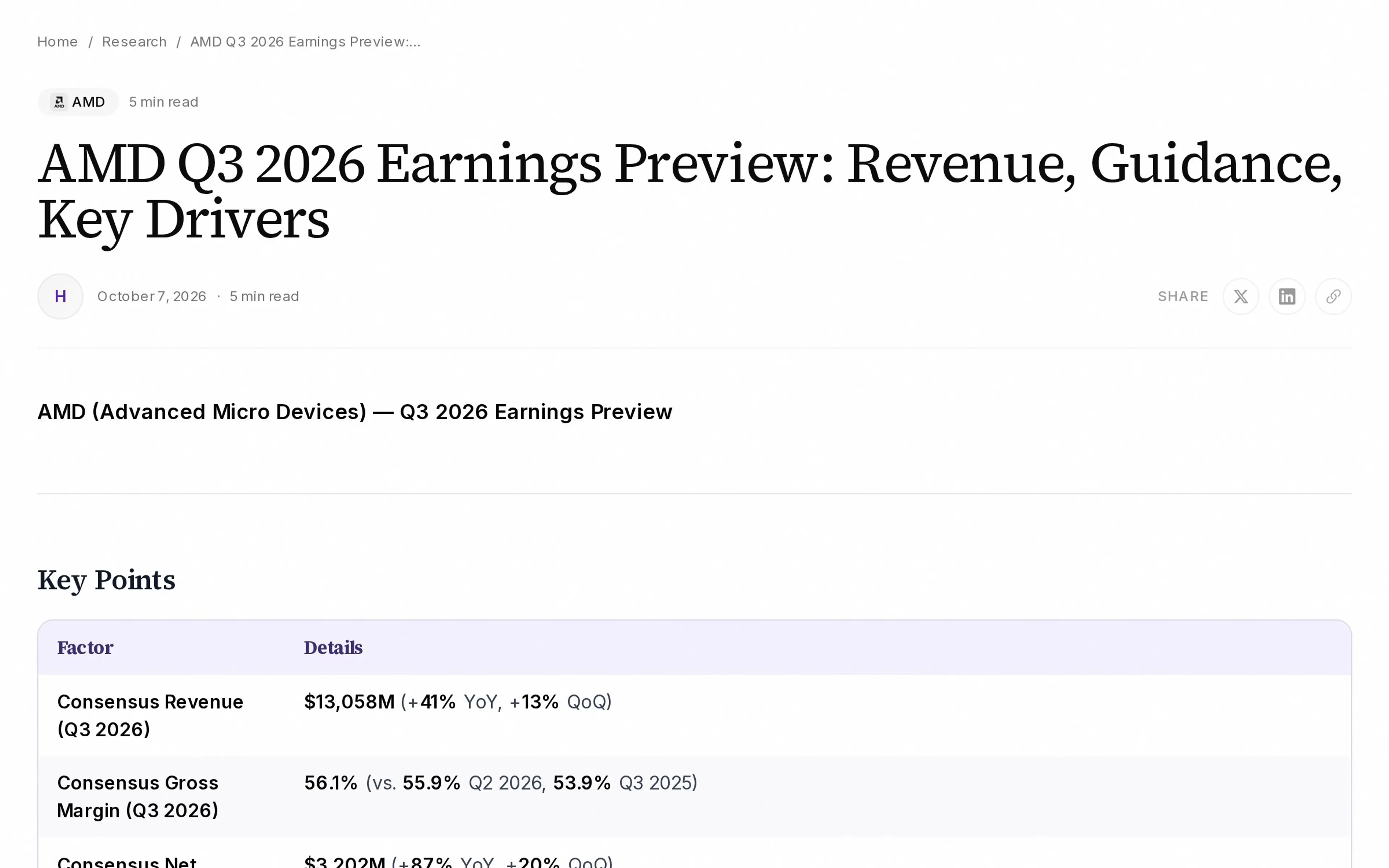This screenshot has width=1389, height=868.
Task: Click the Key Points heading
Action: tap(106, 580)
